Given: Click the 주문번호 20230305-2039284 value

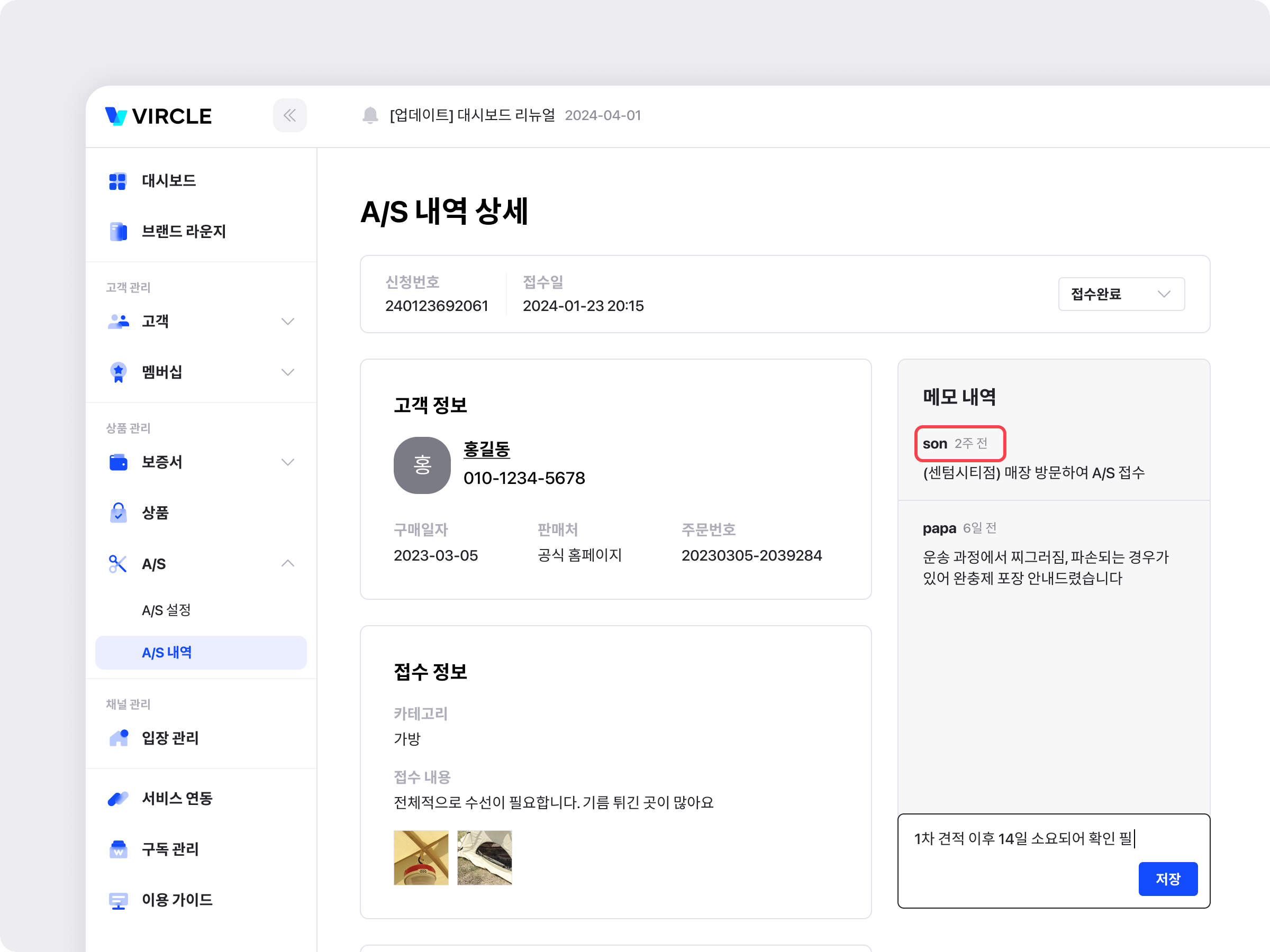Looking at the screenshot, I should [751, 555].
